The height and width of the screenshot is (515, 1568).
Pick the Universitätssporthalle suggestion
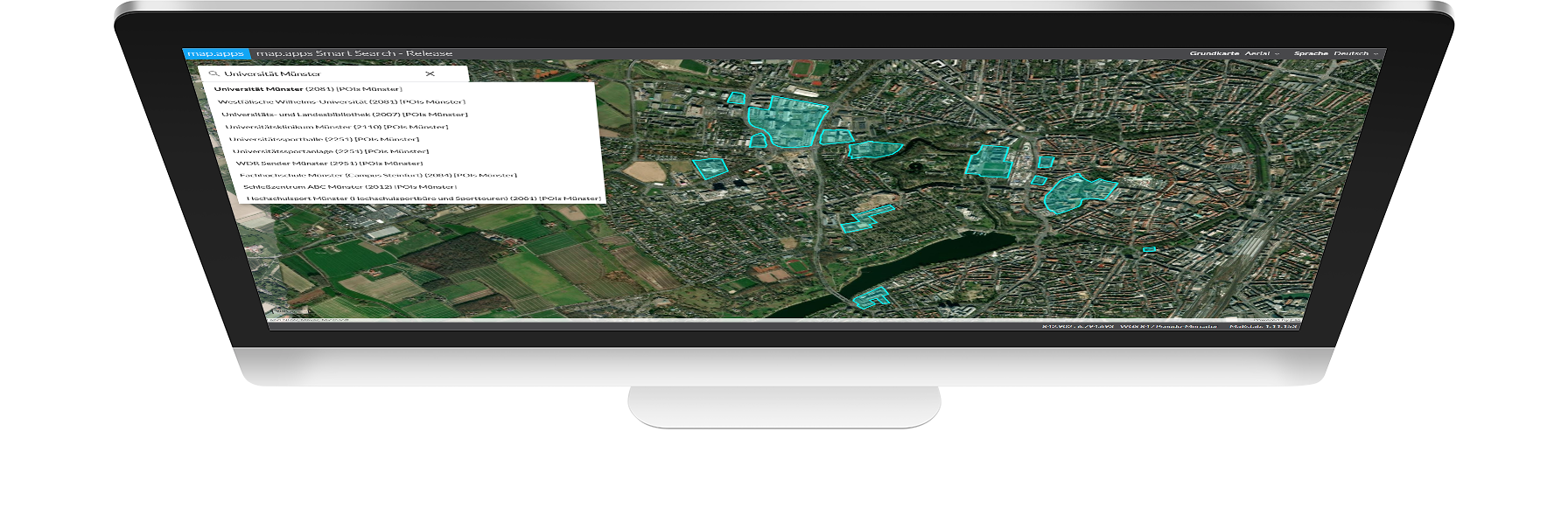click(324, 139)
